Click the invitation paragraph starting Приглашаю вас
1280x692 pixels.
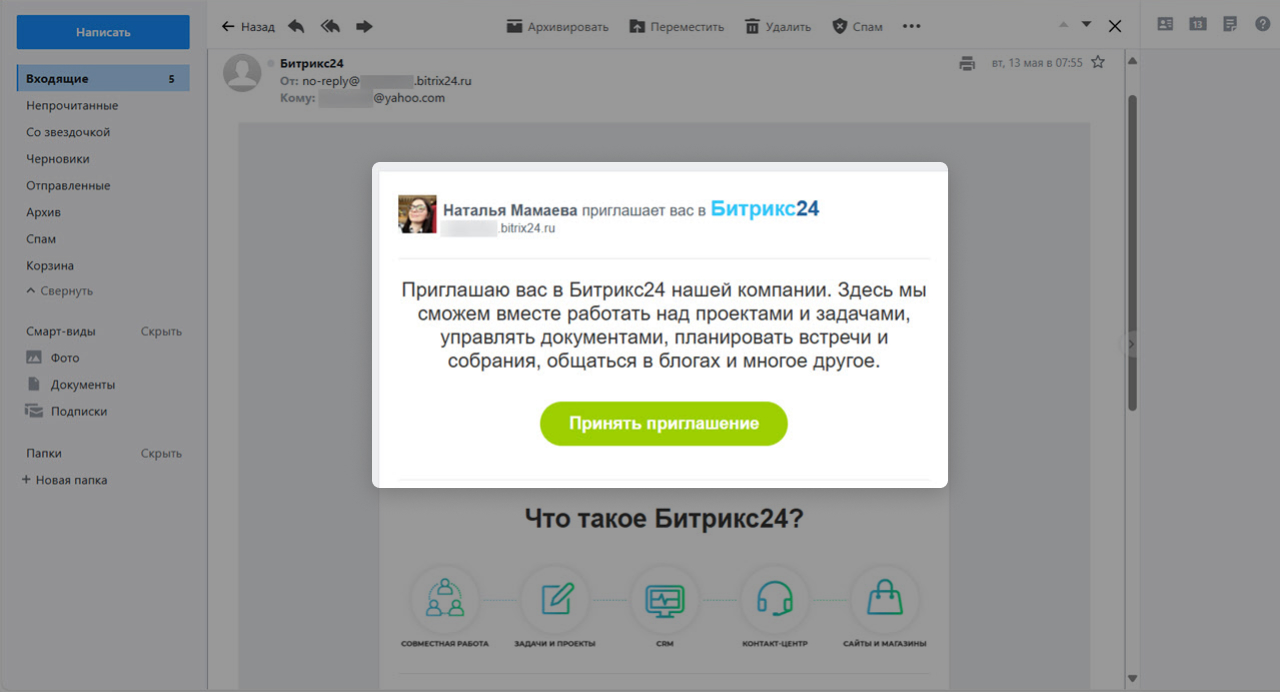click(x=664, y=326)
